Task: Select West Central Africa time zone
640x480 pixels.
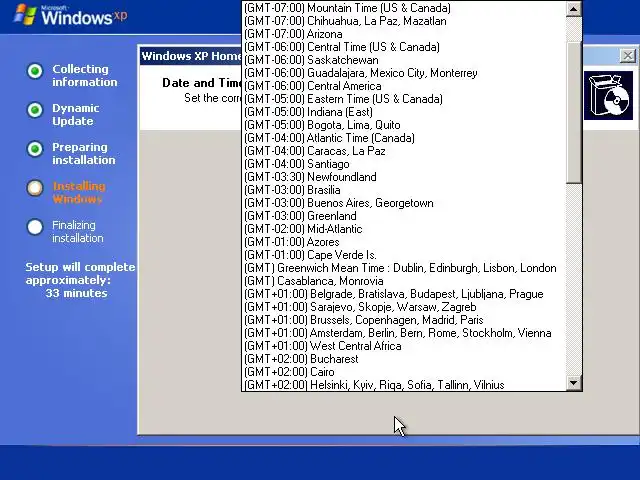Action: pyautogui.click(x=404, y=346)
